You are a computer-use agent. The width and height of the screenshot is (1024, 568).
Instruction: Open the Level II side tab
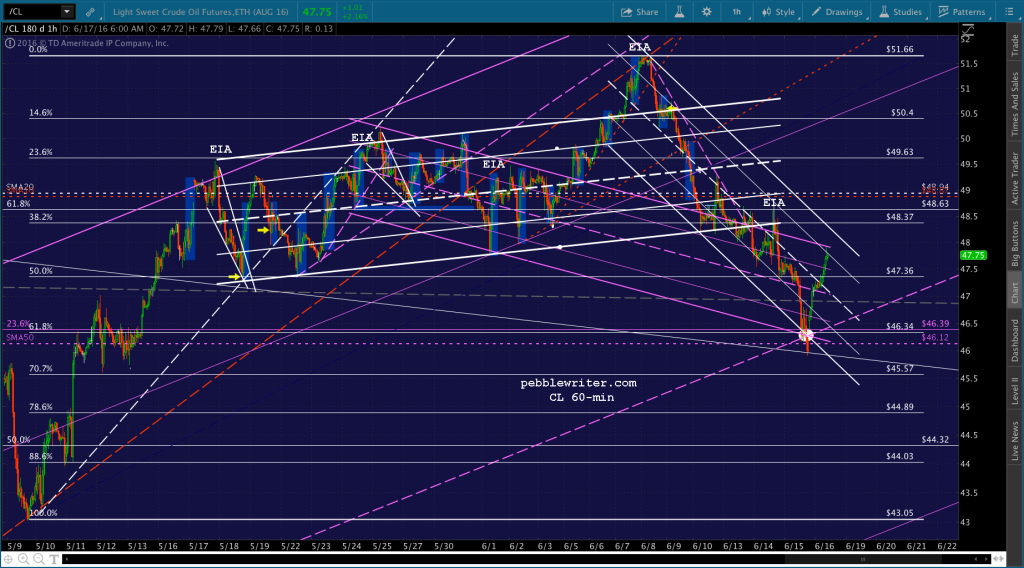pos(1015,390)
